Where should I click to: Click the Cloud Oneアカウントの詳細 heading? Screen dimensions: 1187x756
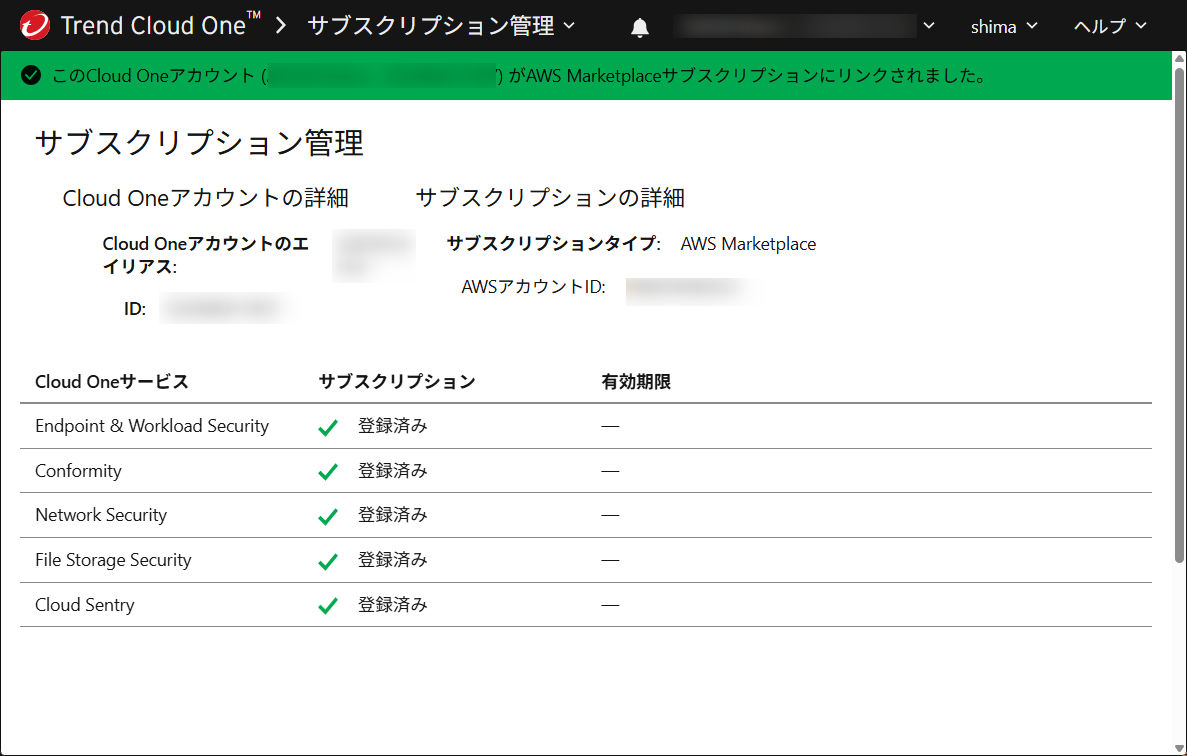pos(205,198)
